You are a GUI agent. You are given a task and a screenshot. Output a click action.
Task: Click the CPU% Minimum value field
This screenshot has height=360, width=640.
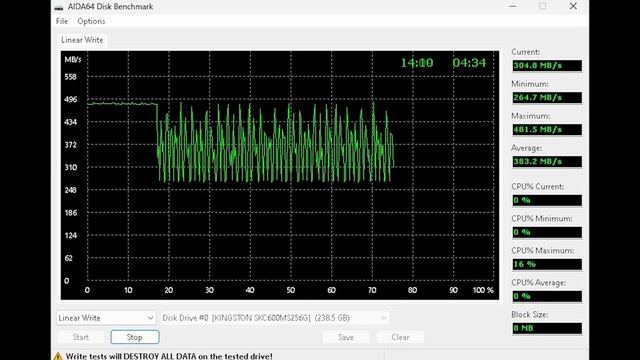pyautogui.click(x=547, y=232)
